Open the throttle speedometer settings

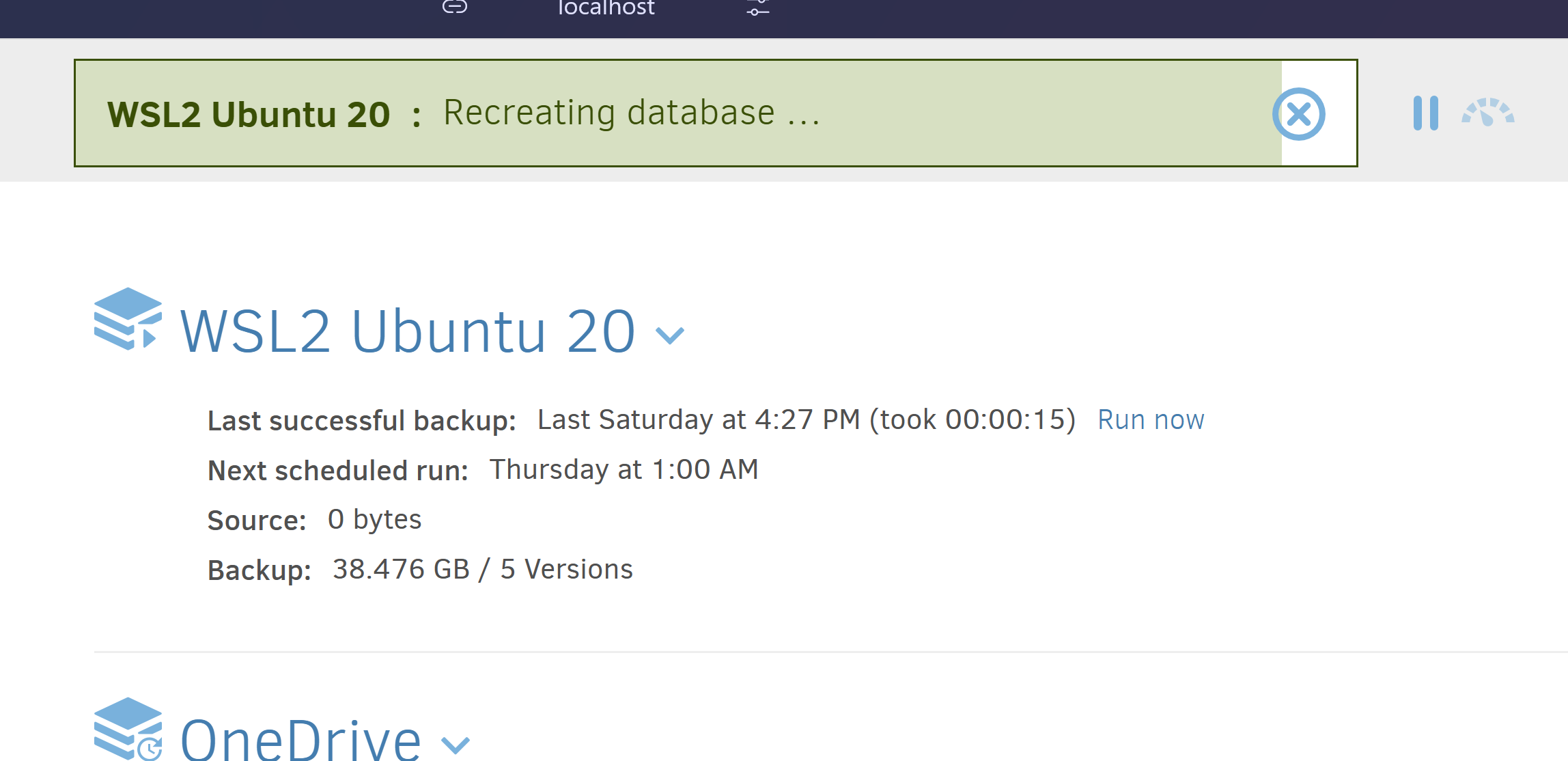click(x=1488, y=113)
